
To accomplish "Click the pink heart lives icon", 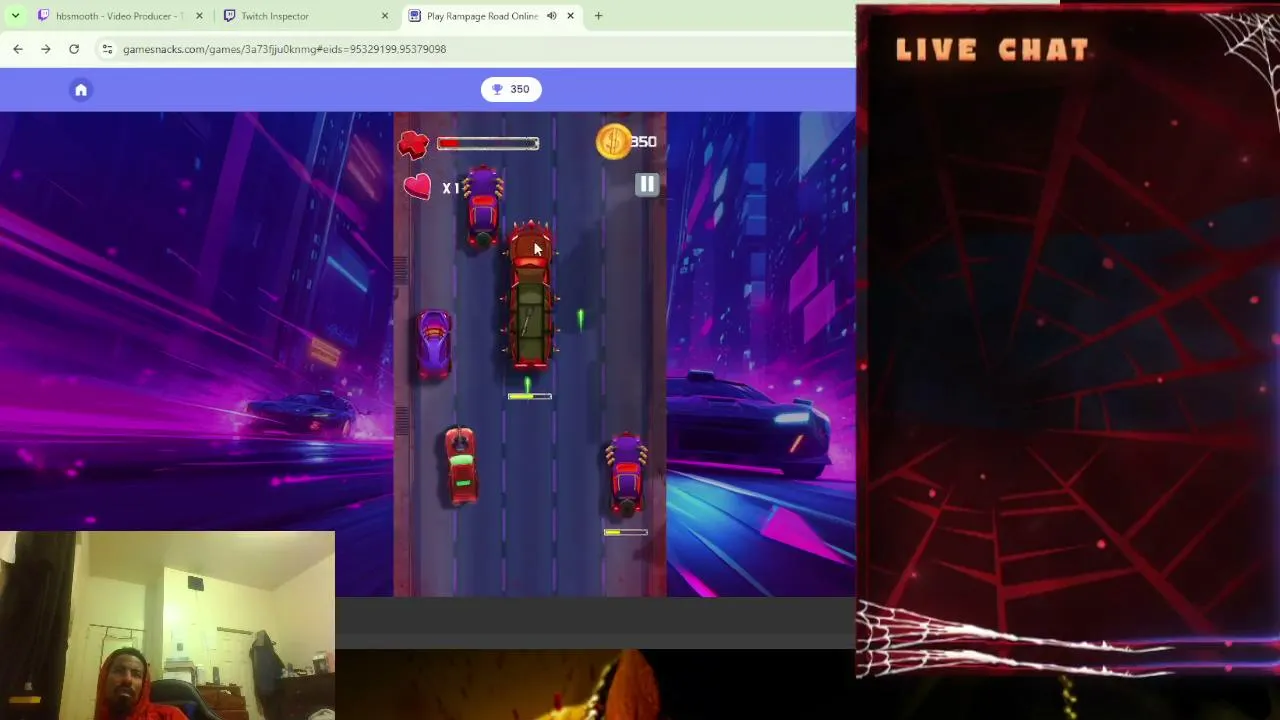I will (417, 186).
